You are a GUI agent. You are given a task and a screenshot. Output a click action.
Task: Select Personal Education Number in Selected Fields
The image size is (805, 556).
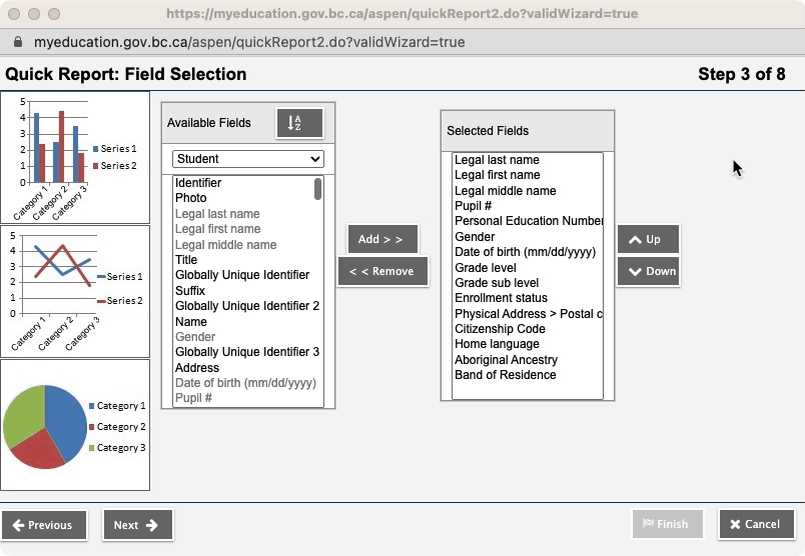pos(528,221)
